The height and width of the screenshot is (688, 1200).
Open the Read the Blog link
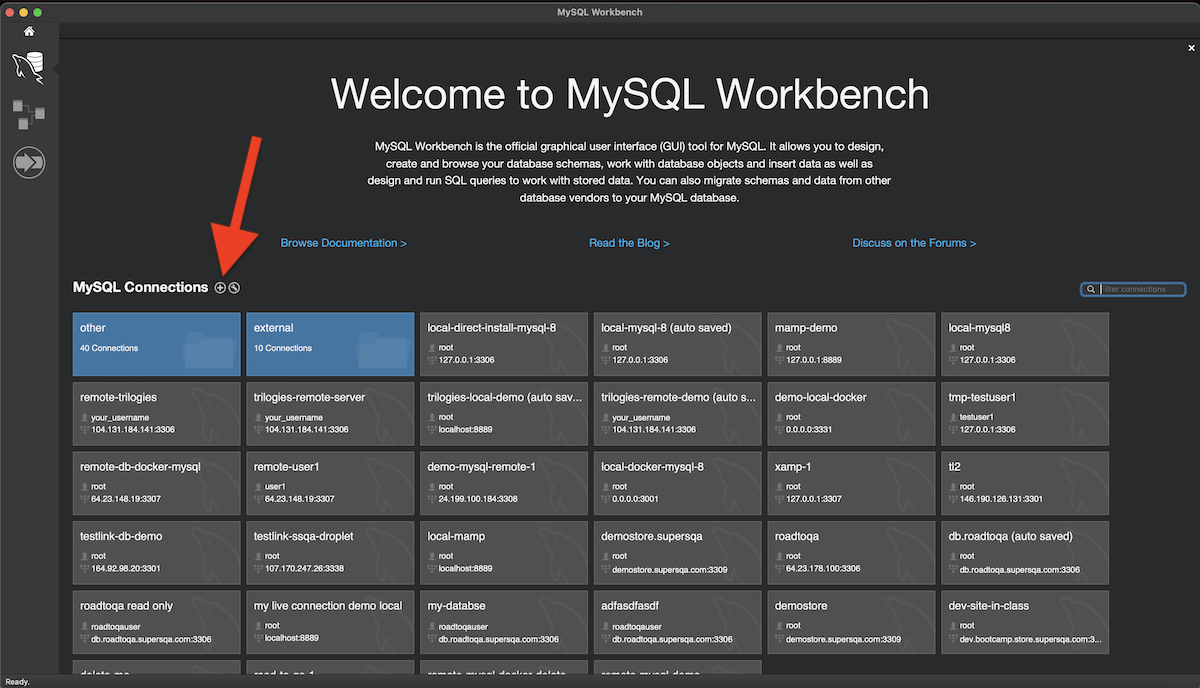(x=629, y=243)
